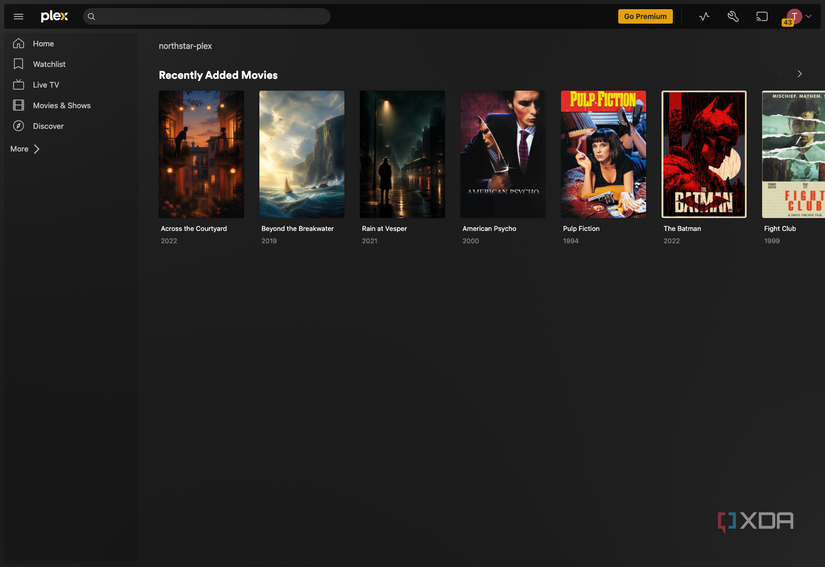Click the year 2021 under Rain at Vesper
The width and height of the screenshot is (825, 567).
coord(369,241)
